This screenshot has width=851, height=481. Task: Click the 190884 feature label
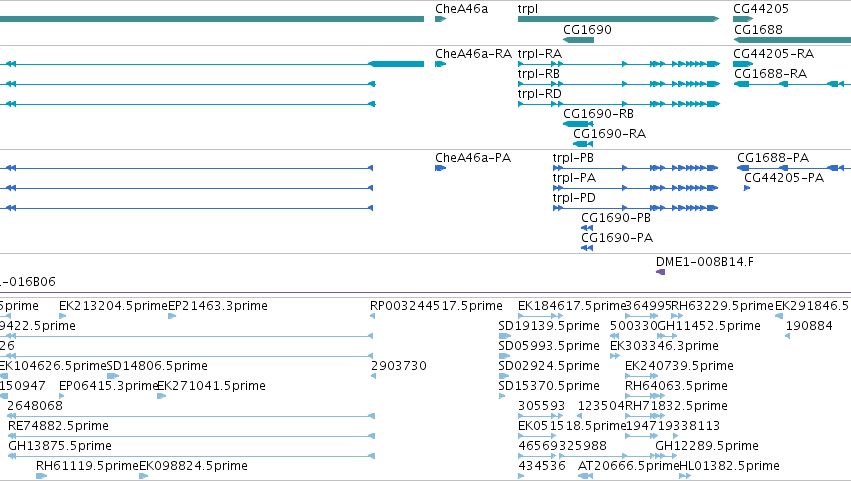pos(809,326)
